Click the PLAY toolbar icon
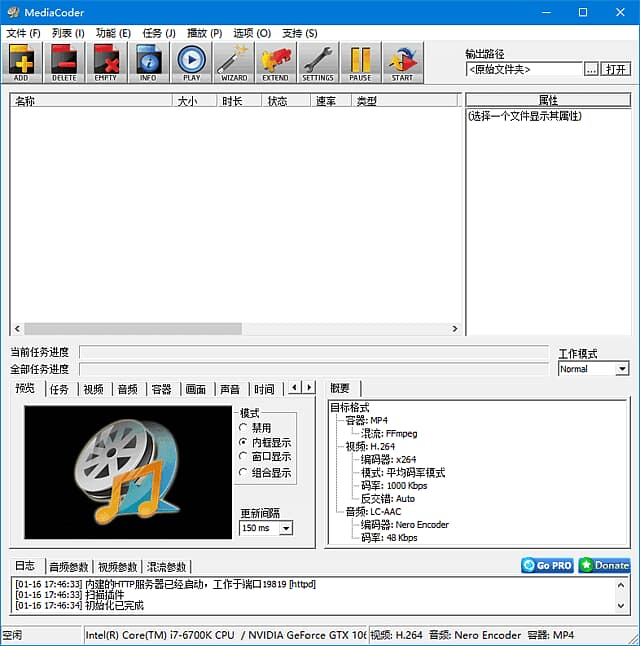The width and height of the screenshot is (640, 646). 191,62
